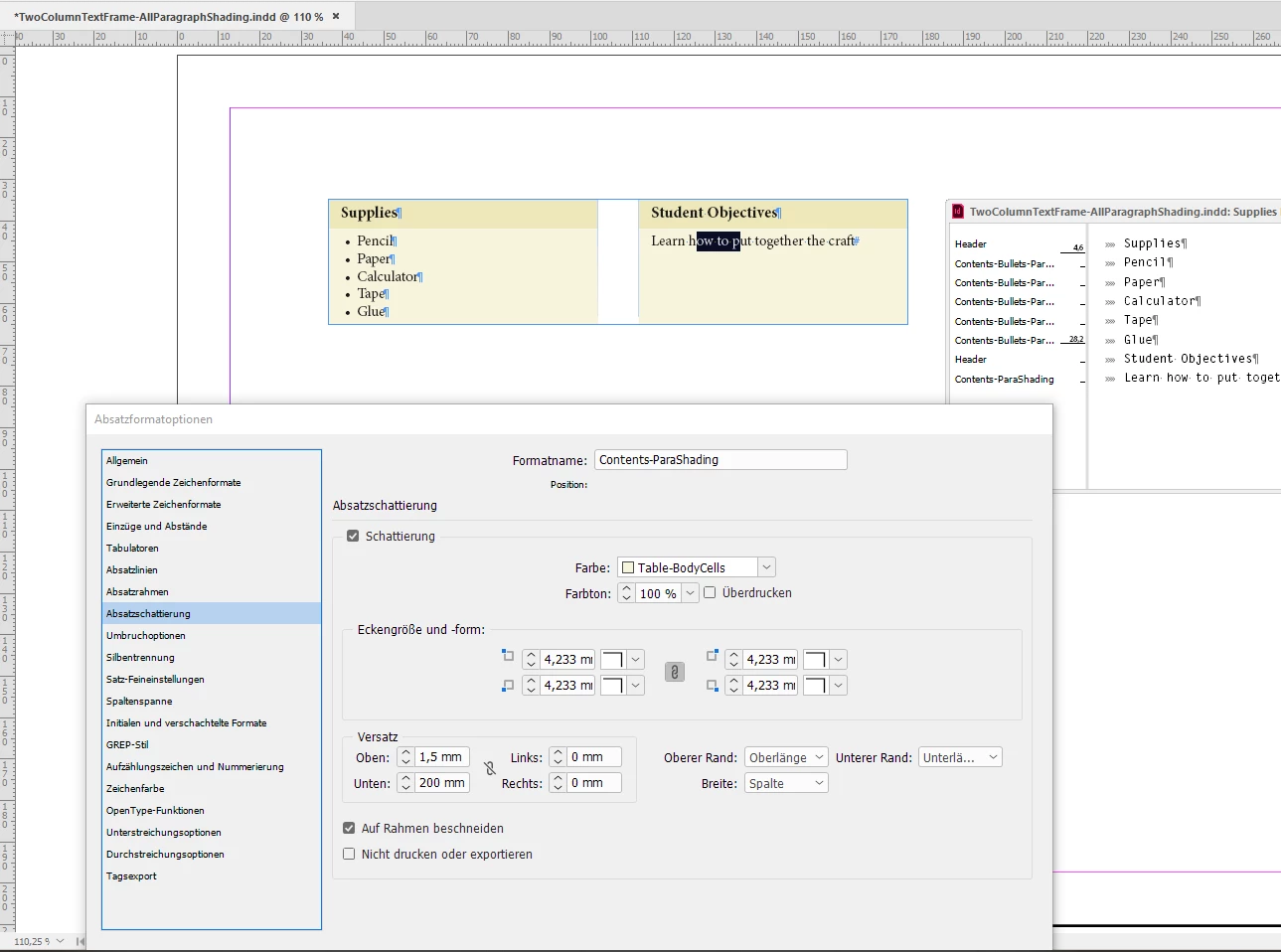Click 'Calculator' line in story editor

[x=1160, y=301]
